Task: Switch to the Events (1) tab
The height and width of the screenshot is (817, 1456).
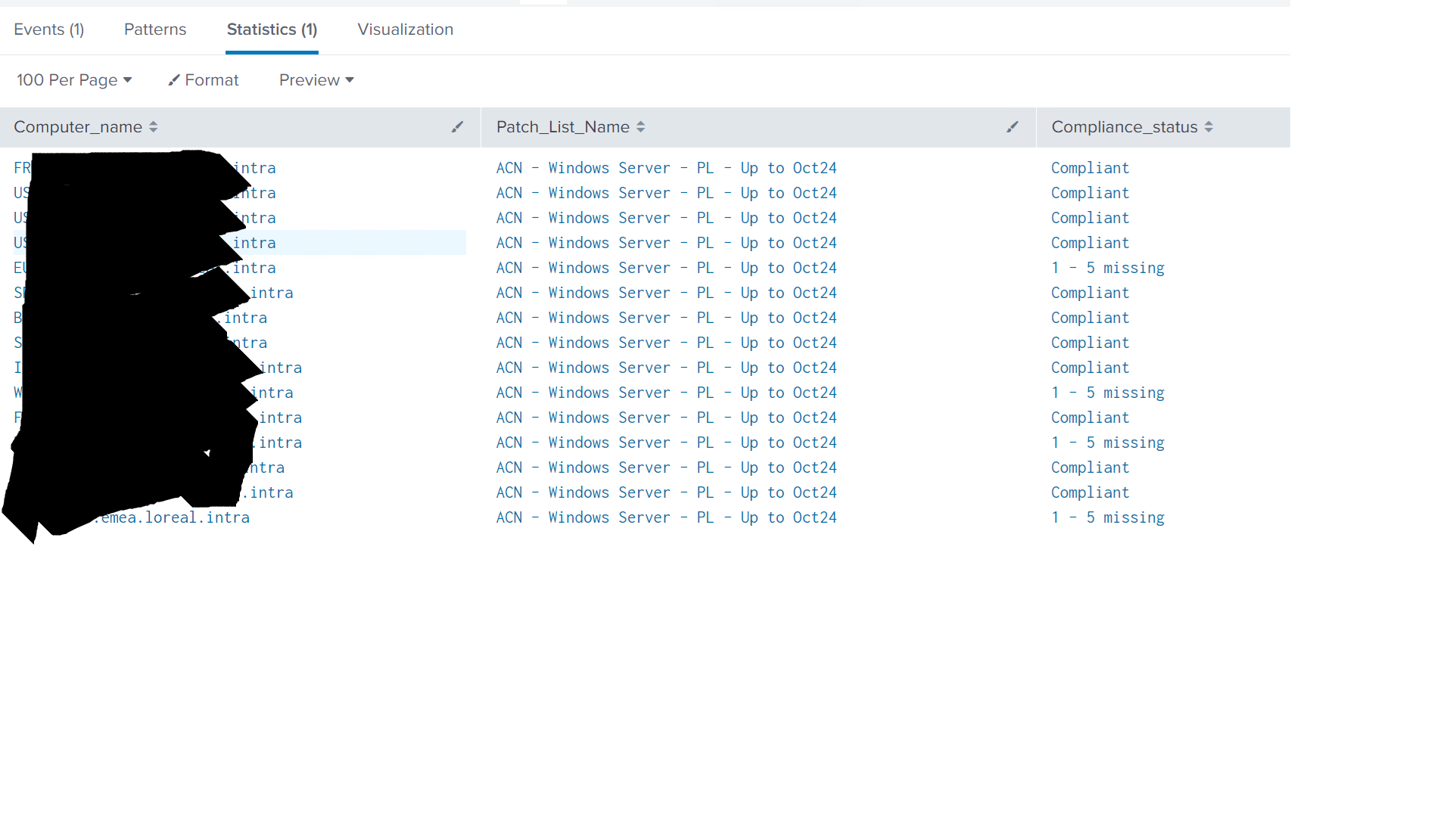Action: [x=49, y=30]
